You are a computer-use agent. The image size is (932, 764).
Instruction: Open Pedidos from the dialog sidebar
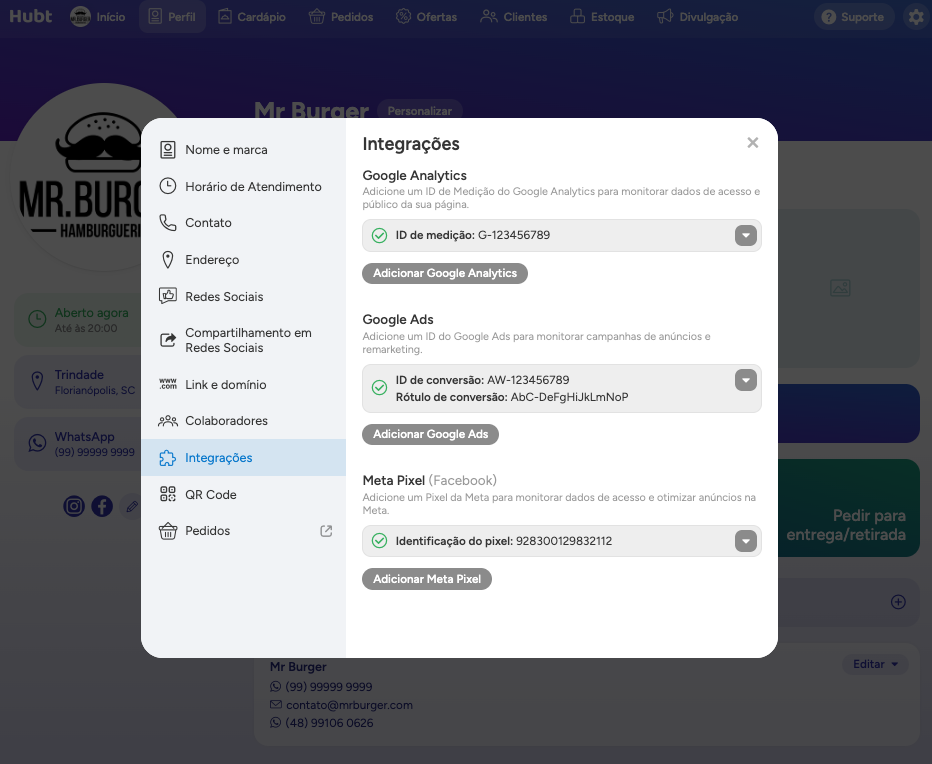244,531
